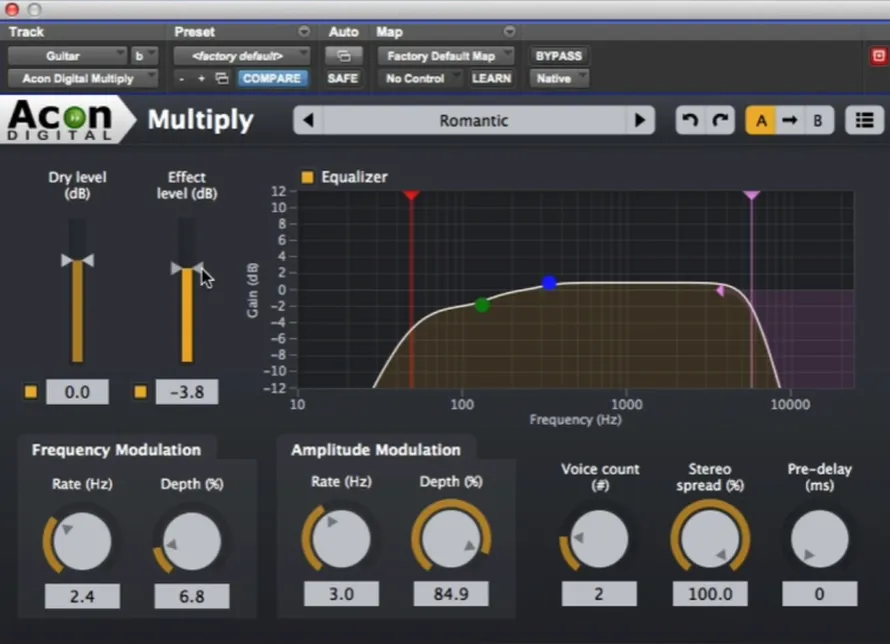Toggle the Effect level enable checkbox

click(140, 392)
